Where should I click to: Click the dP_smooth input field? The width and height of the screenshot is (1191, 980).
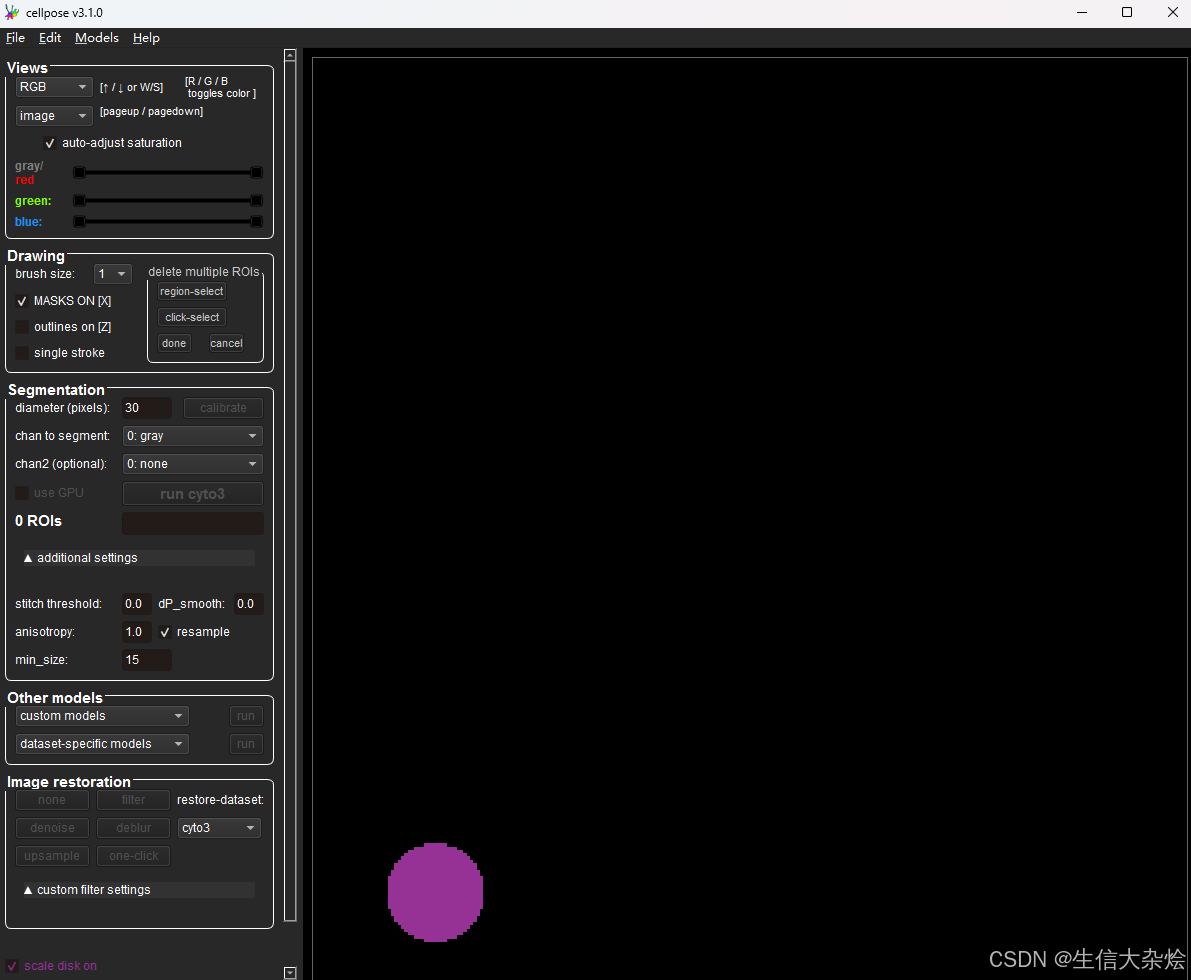pyautogui.click(x=248, y=604)
